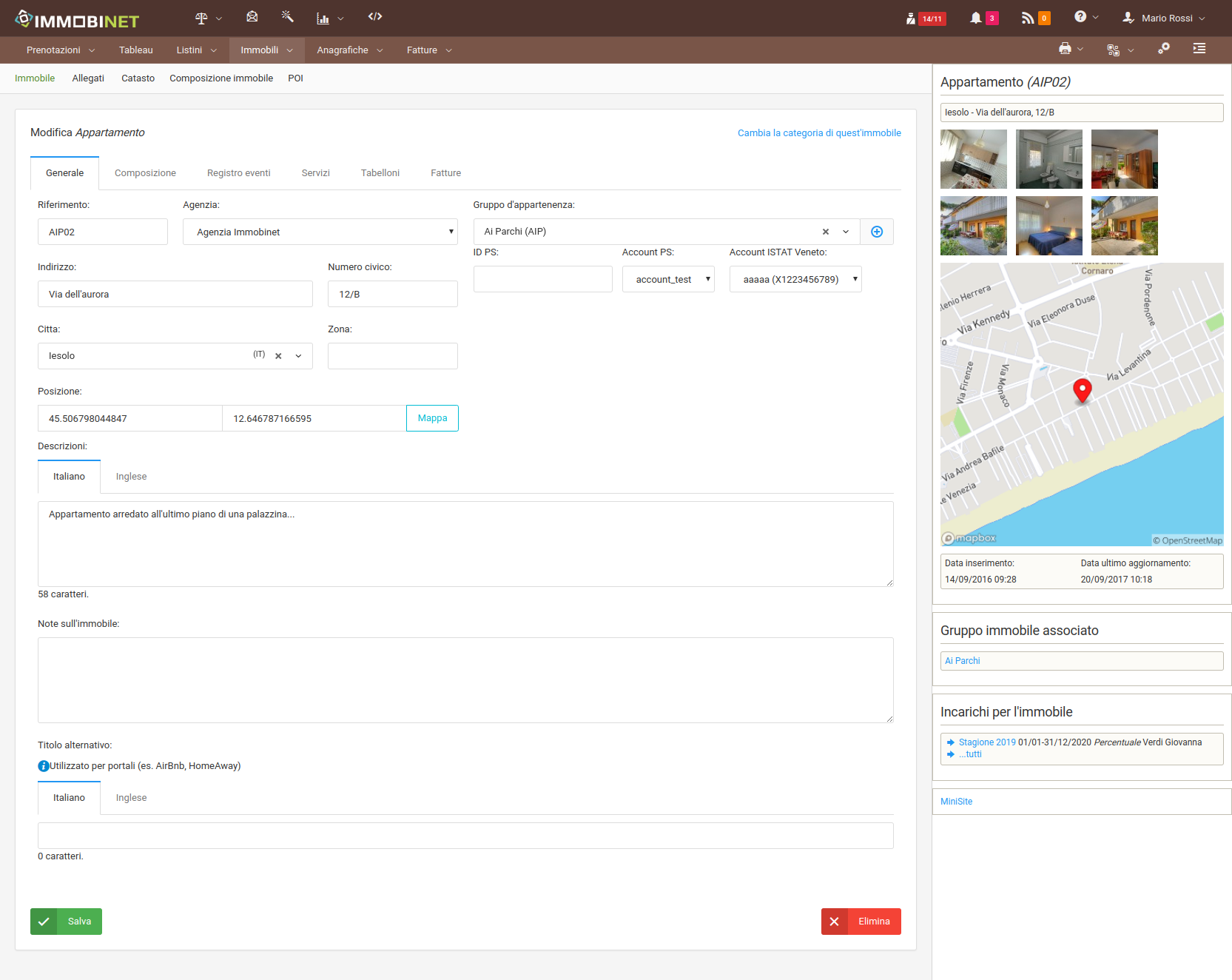Open the help question mark menu
This screenshot has height=980, width=1232.
(1086, 17)
